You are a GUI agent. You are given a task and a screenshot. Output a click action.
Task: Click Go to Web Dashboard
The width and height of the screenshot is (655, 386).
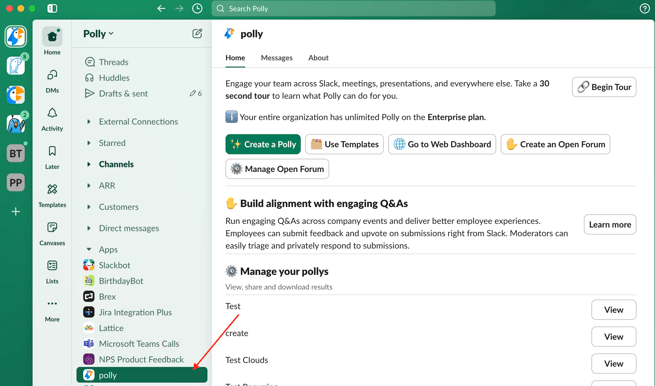point(442,144)
